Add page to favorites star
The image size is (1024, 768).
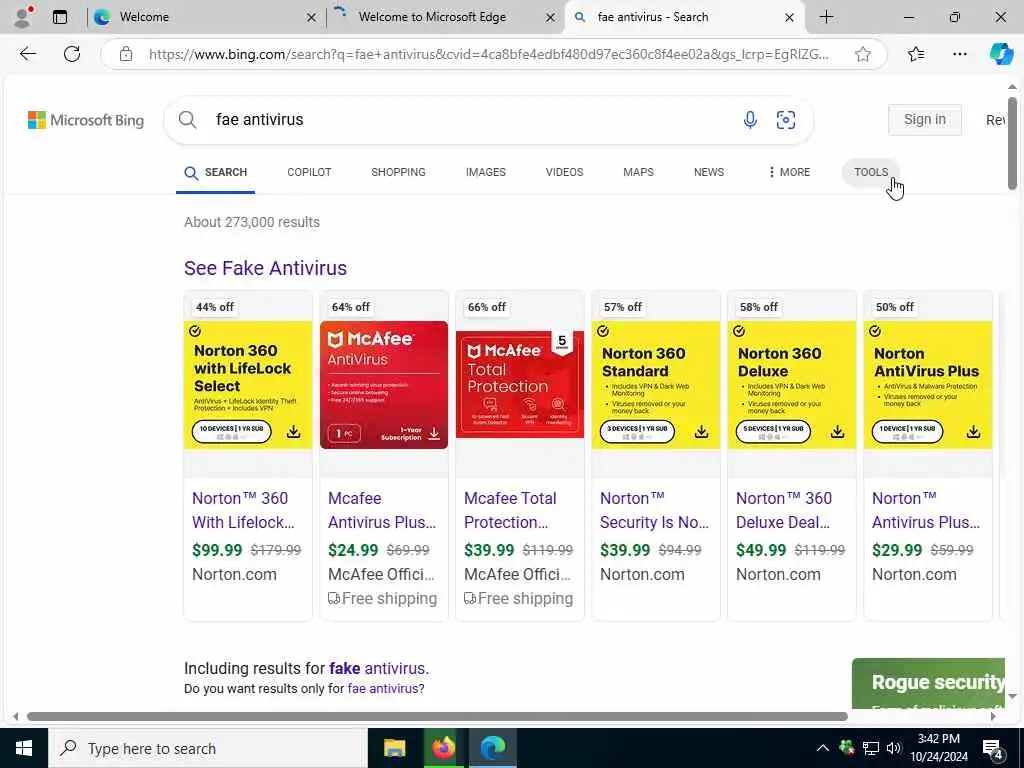[863, 54]
